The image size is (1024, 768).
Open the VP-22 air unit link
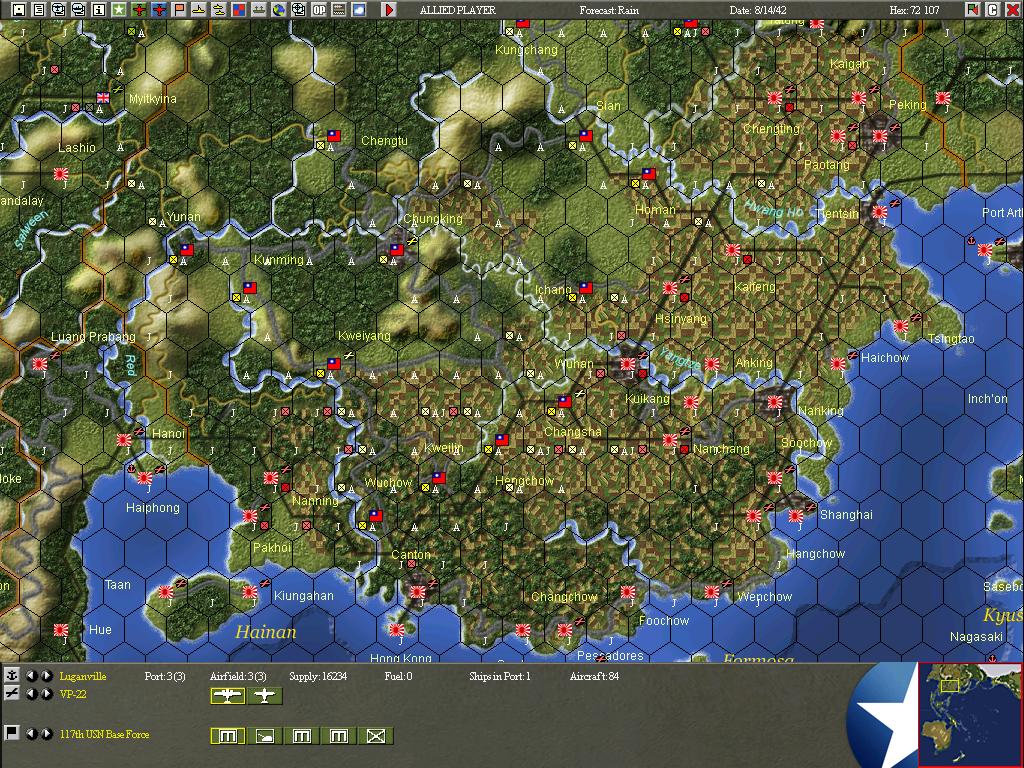pyautogui.click(x=72, y=694)
